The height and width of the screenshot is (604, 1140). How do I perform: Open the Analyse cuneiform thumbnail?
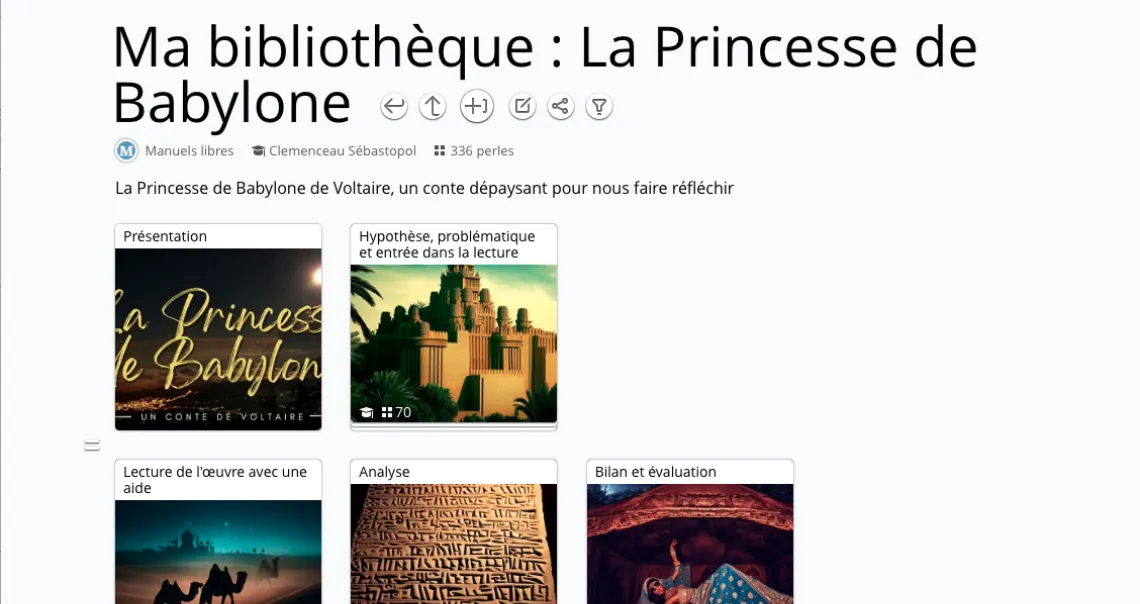454,544
